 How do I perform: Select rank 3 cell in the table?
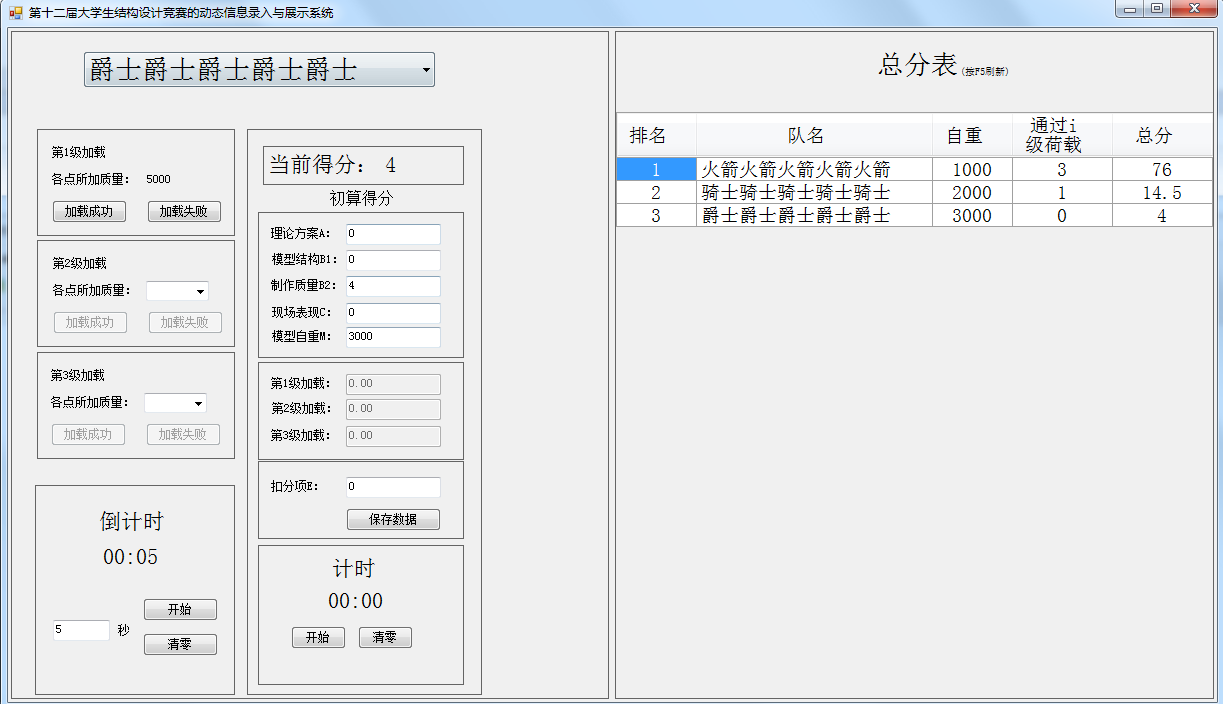point(656,215)
